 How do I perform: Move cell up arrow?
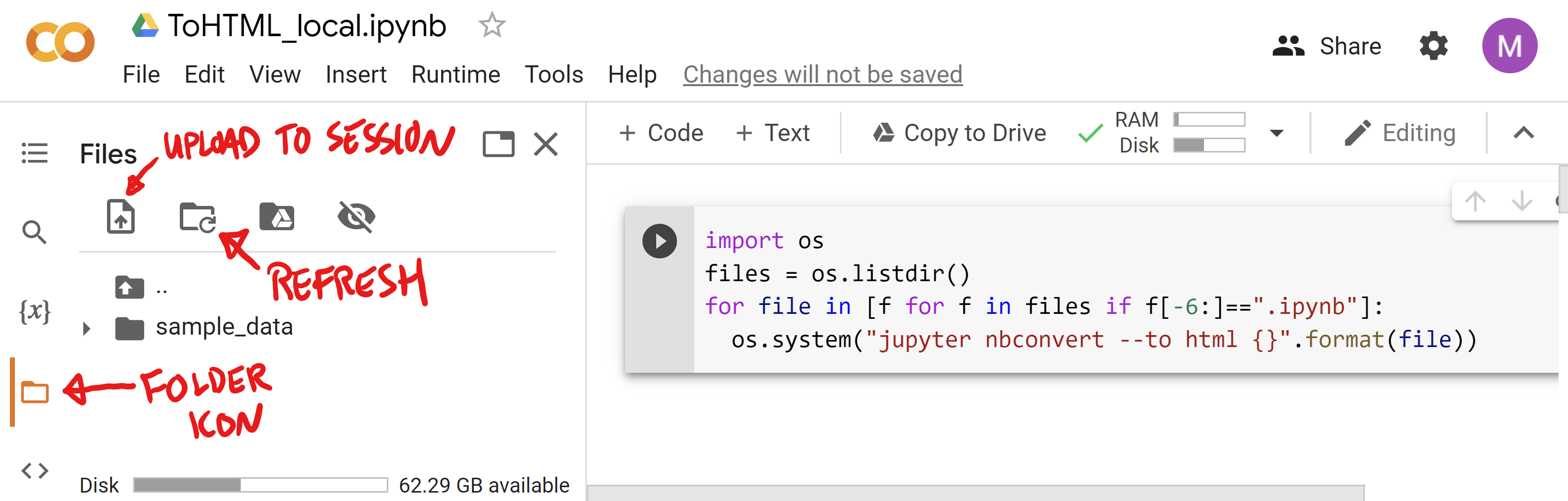[1475, 200]
